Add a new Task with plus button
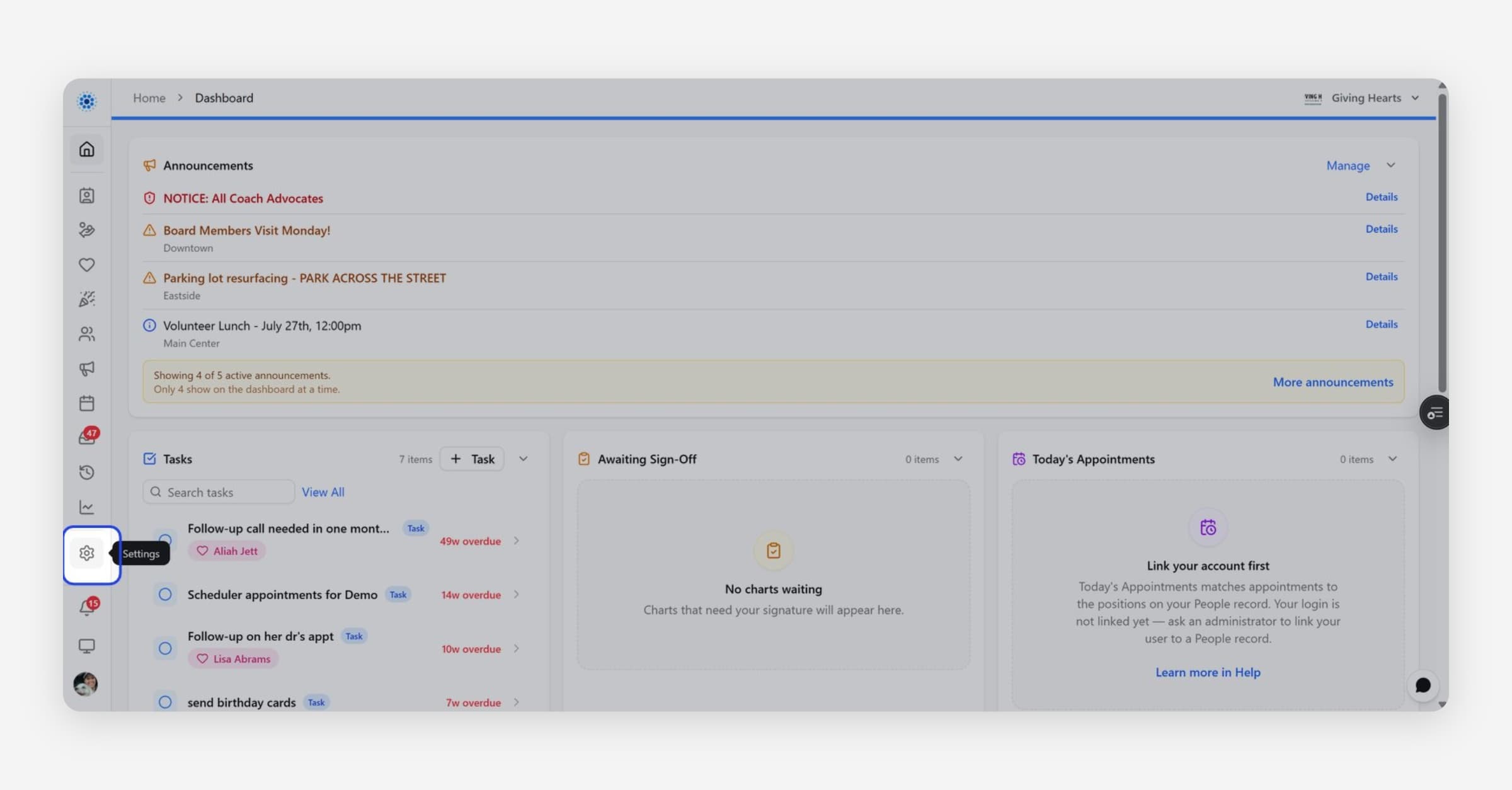The image size is (1512, 790). tap(472, 459)
